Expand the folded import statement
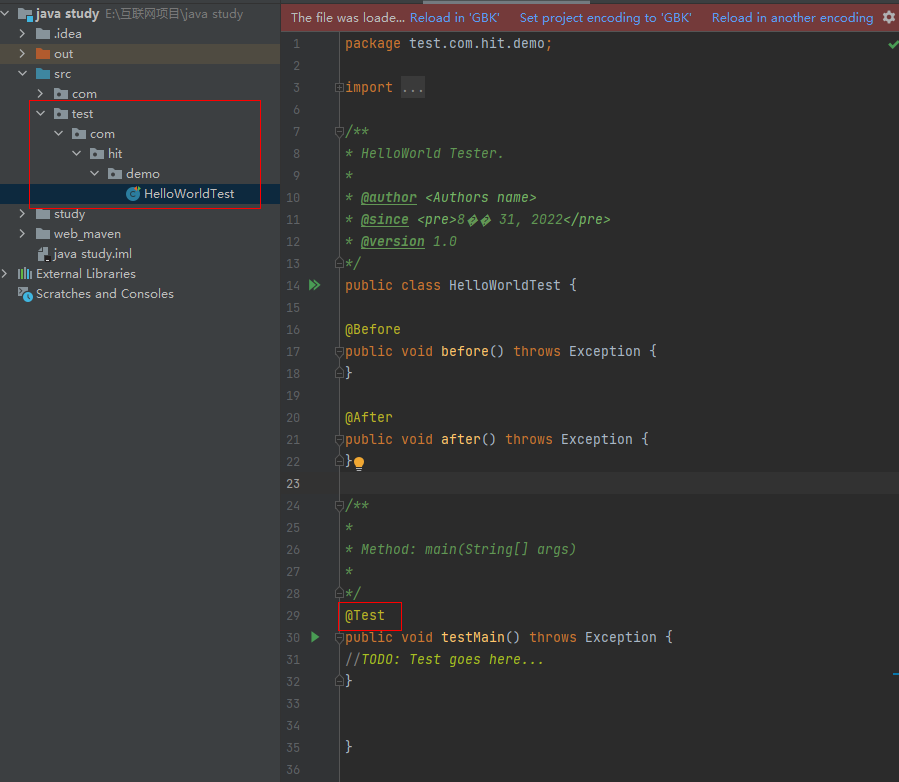Viewport: 899px width, 782px height. point(411,87)
